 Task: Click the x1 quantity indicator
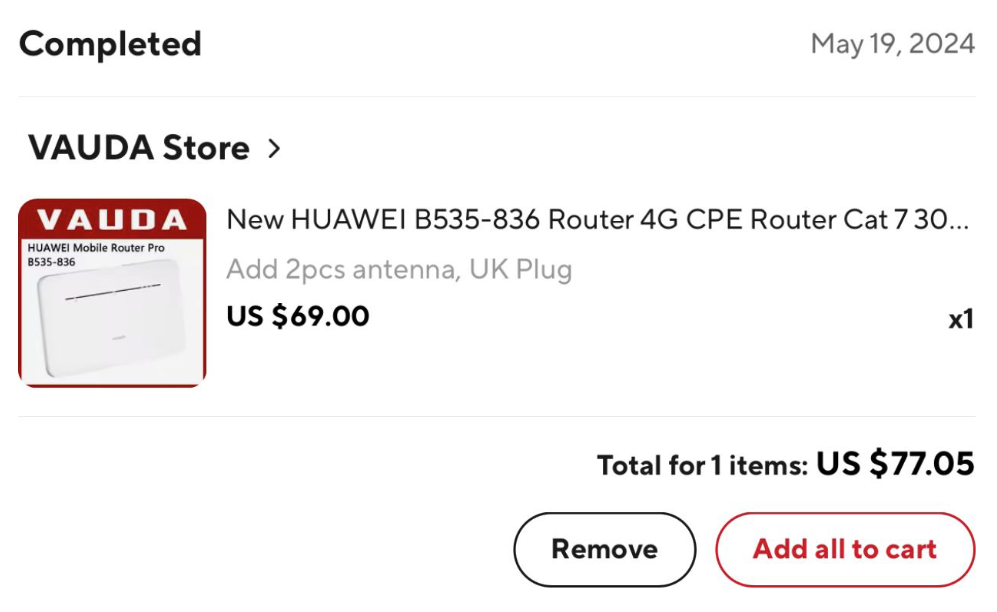pyautogui.click(x=961, y=319)
